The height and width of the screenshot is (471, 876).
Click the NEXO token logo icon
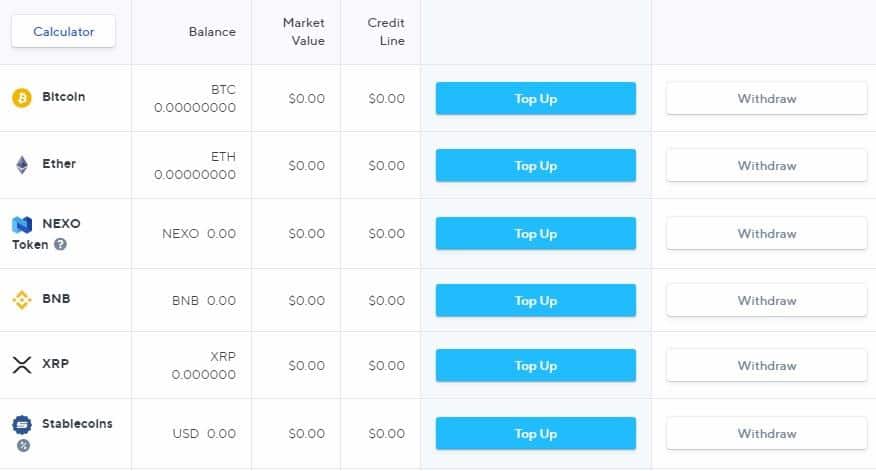pos(22,225)
